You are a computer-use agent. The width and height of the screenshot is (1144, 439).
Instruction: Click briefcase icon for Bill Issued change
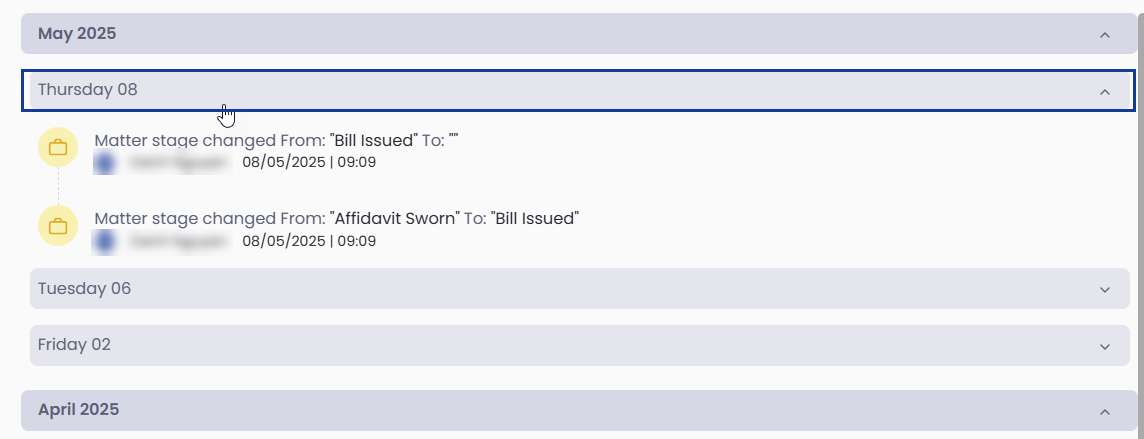(58, 147)
